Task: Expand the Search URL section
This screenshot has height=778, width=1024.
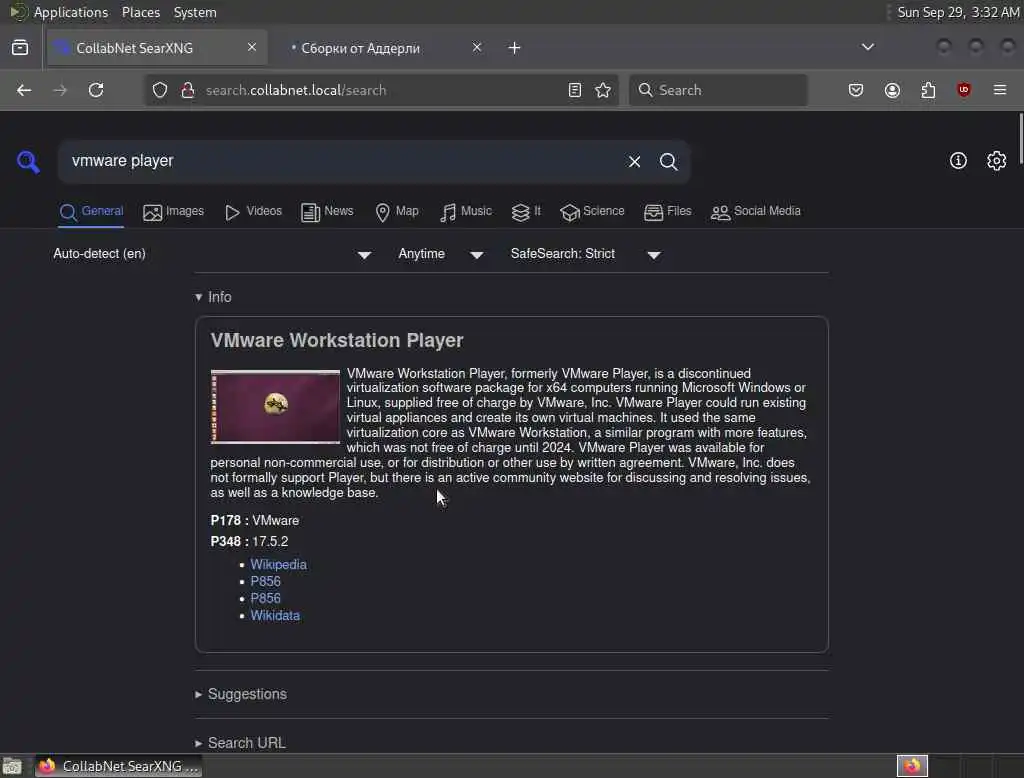Action: pos(240,743)
